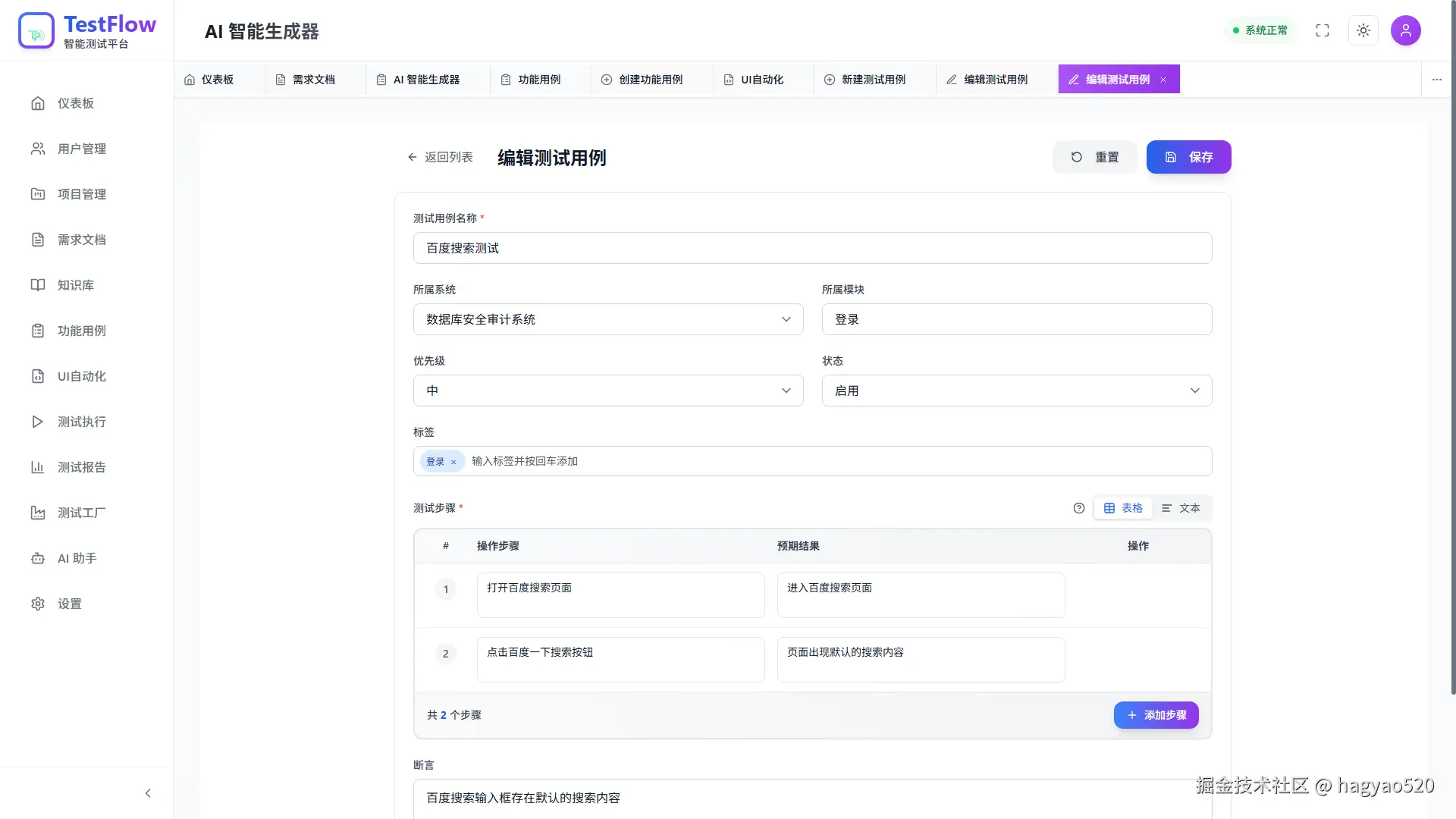Switch test steps to 表格 view
The height and width of the screenshot is (819, 1456).
pos(1123,508)
